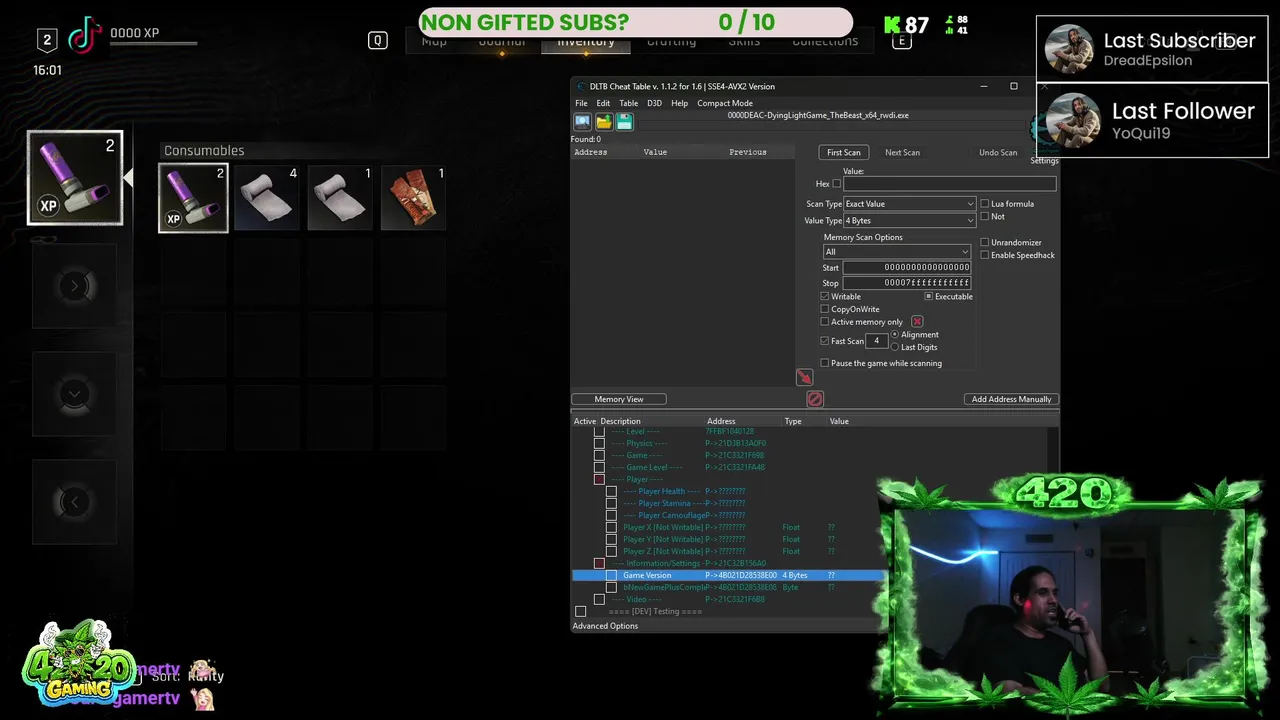Clear address list with red prohibit icon
Image resolution: width=1280 pixels, height=720 pixels.
(x=815, y=399)
